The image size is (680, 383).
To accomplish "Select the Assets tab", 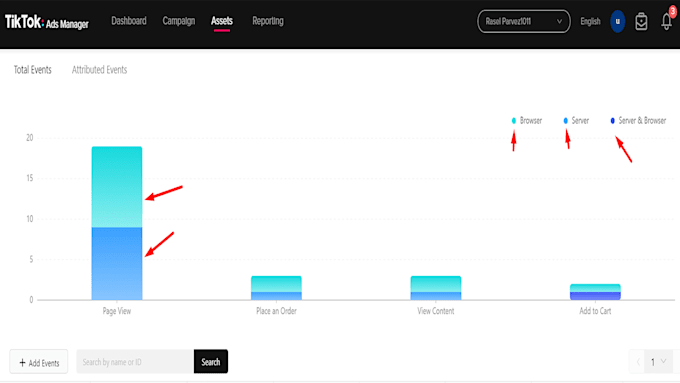I will 222,21.
